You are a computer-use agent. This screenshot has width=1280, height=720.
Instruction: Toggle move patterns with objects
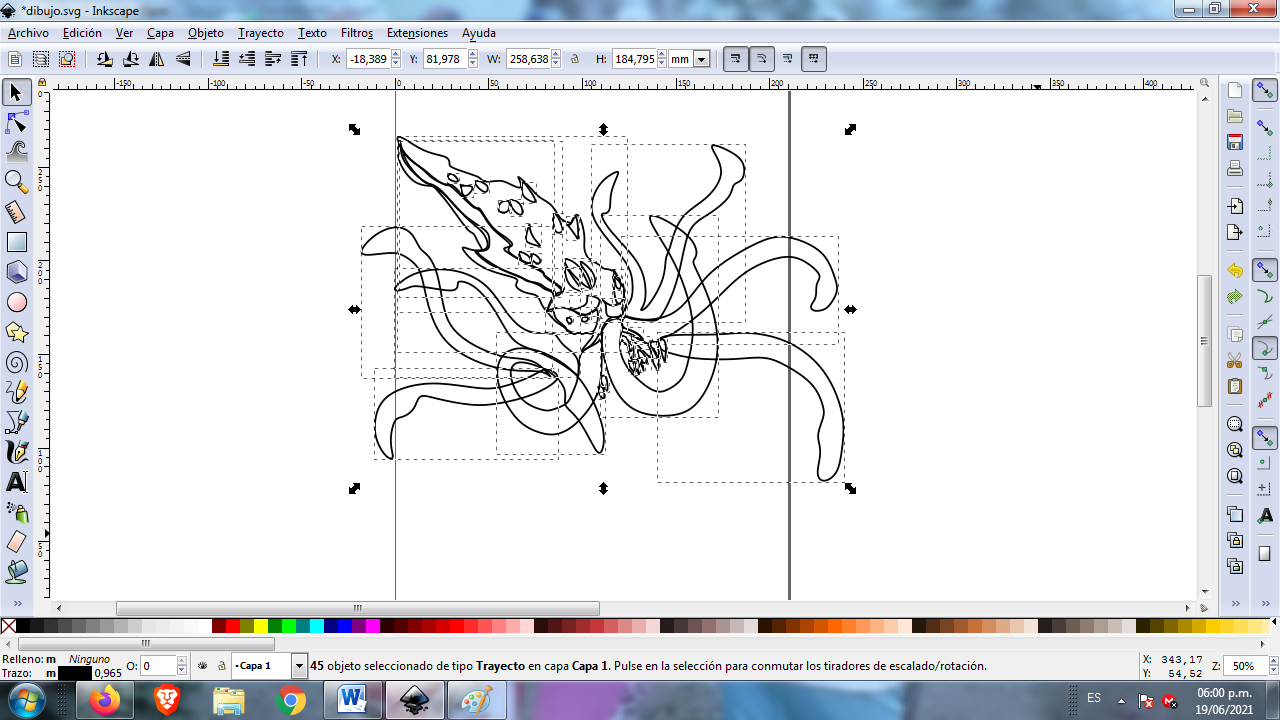(814, 59)
